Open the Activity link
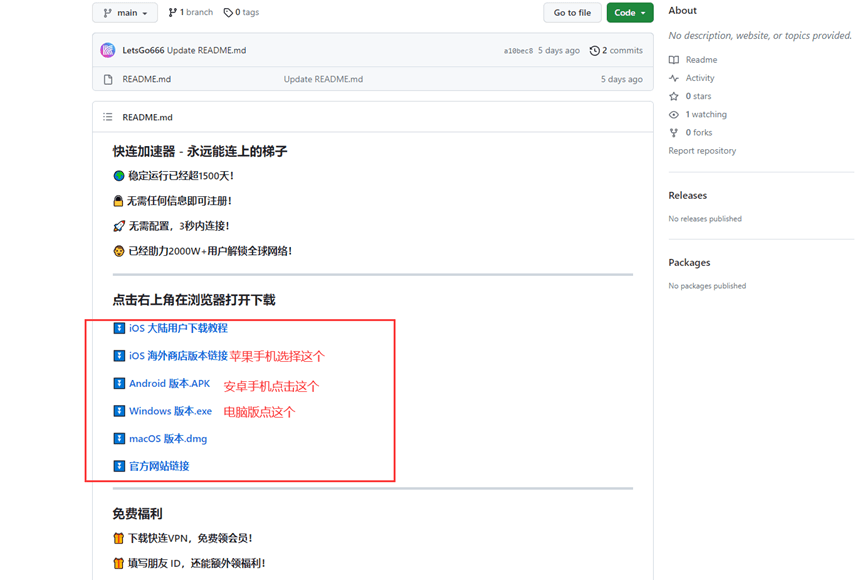This screenshot has height=580, width=865. coord(700,78)
